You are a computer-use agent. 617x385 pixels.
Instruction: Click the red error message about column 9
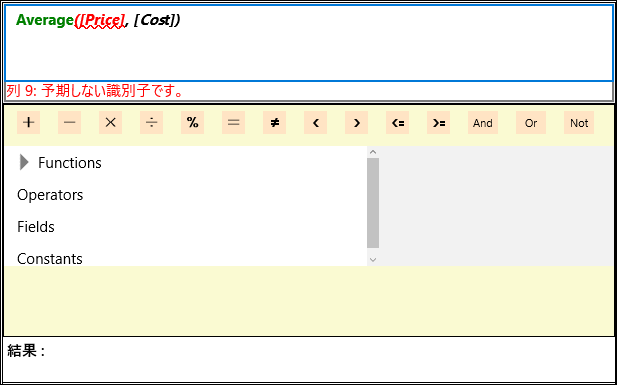pyautogui.click(x=95, y=91)
